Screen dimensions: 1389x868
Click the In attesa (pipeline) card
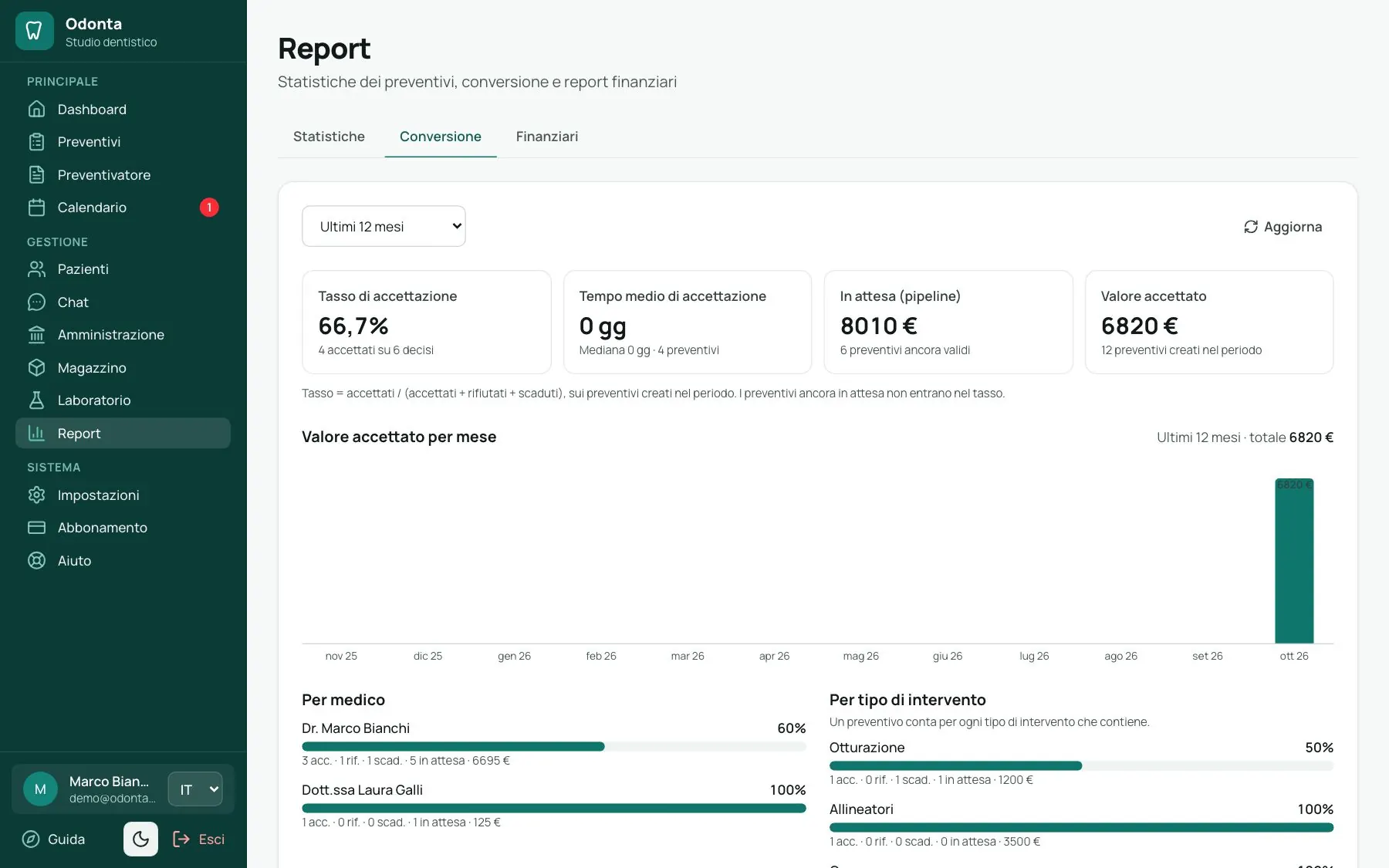pyautogui.click(x=948, y=323)
